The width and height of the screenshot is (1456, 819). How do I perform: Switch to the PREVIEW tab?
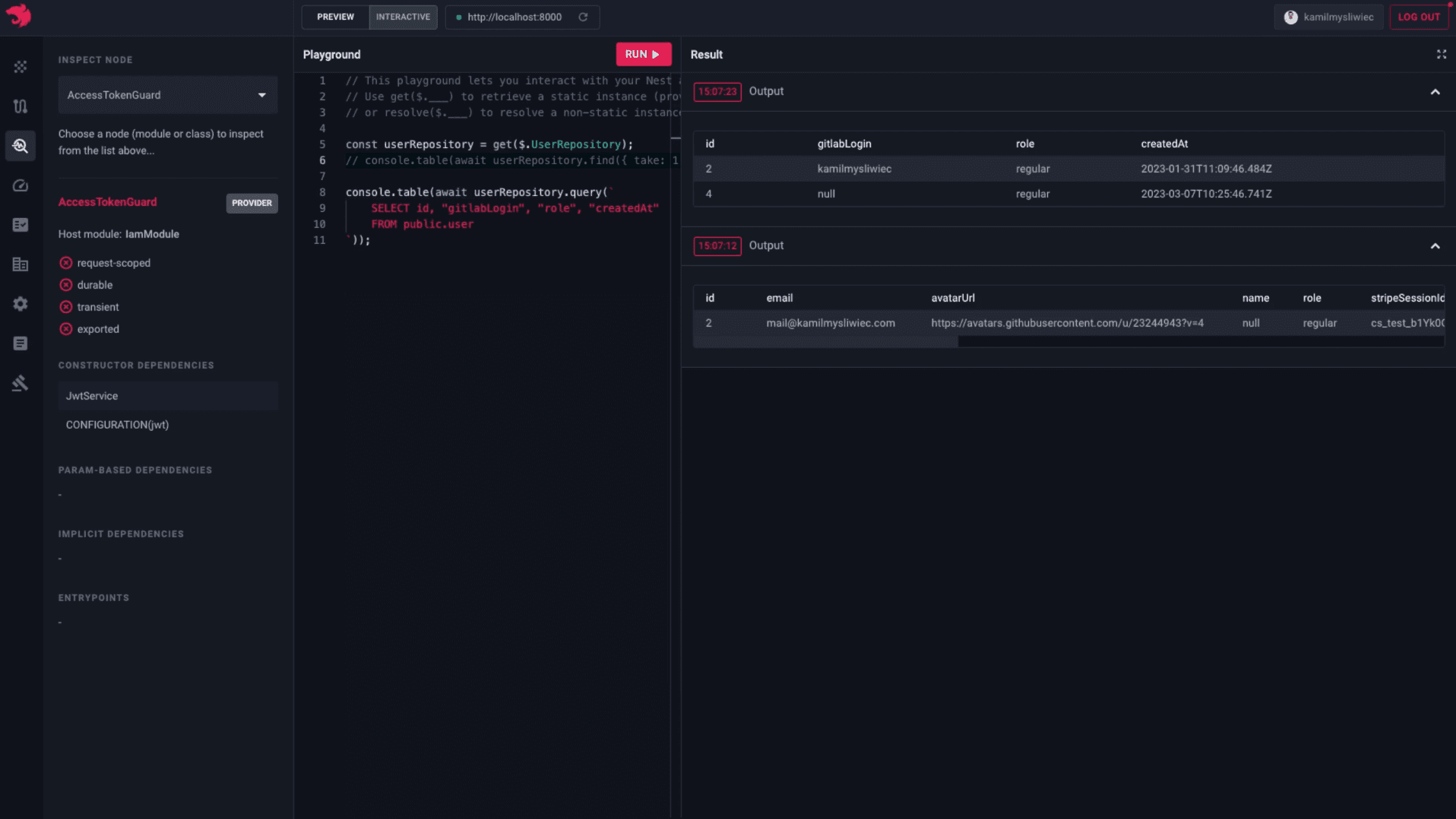(x=334, y=17)
